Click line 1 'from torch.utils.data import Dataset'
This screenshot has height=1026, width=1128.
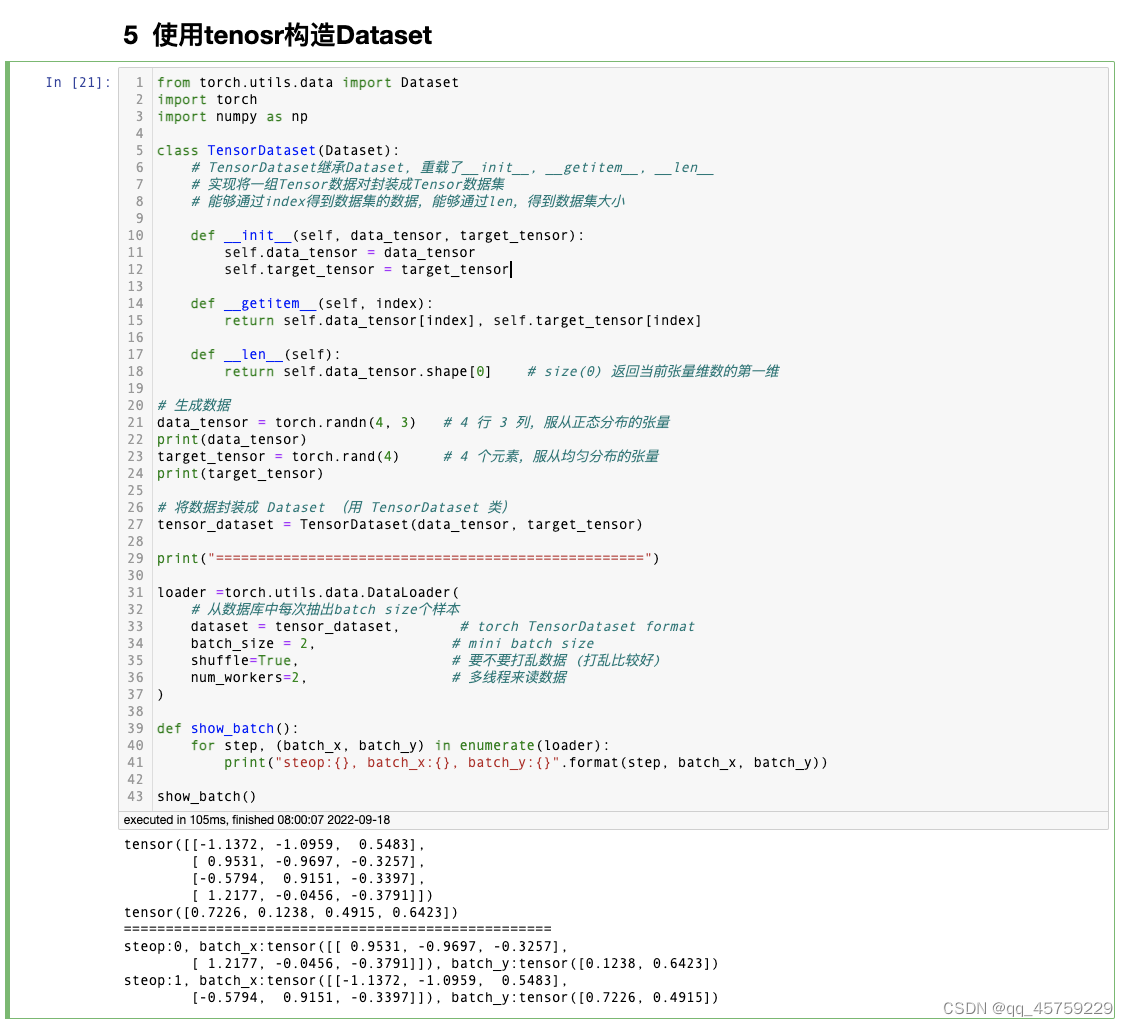point(308,83)
